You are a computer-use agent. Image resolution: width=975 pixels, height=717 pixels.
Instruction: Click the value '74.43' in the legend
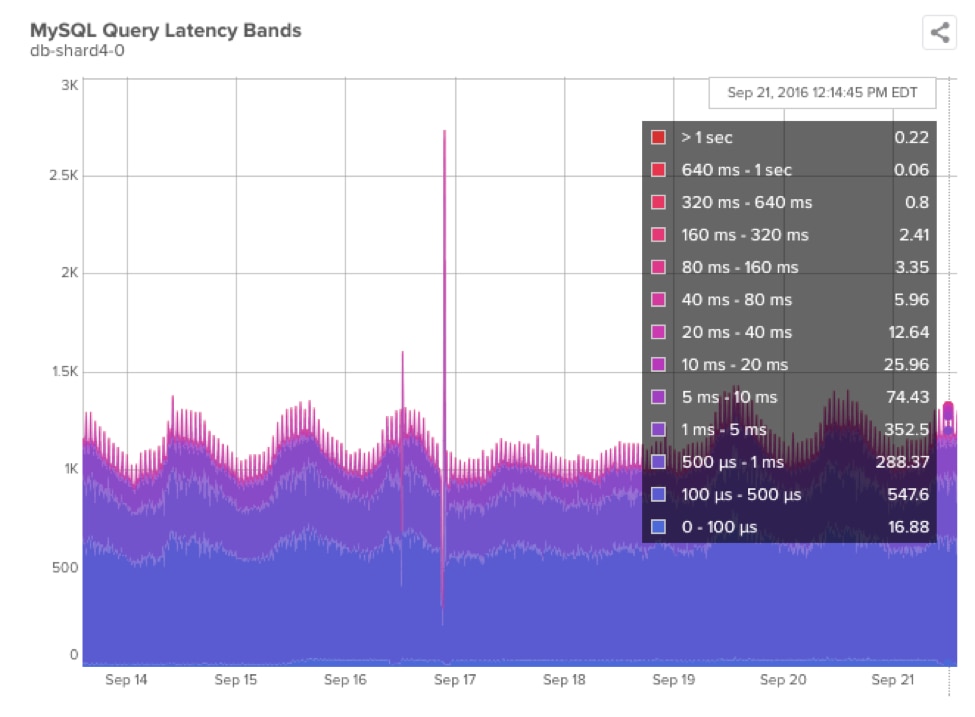[907, 397]
